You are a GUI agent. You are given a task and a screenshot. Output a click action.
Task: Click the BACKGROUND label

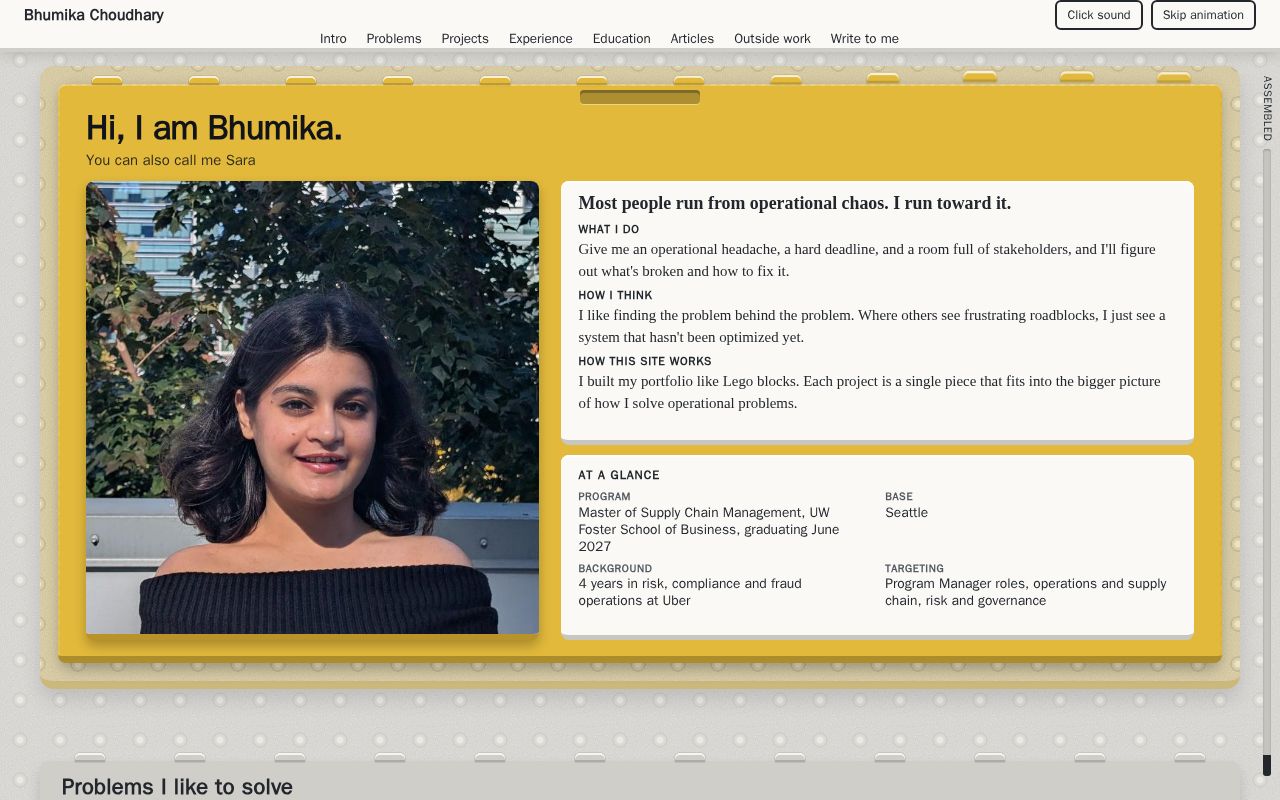click(615, 568)
